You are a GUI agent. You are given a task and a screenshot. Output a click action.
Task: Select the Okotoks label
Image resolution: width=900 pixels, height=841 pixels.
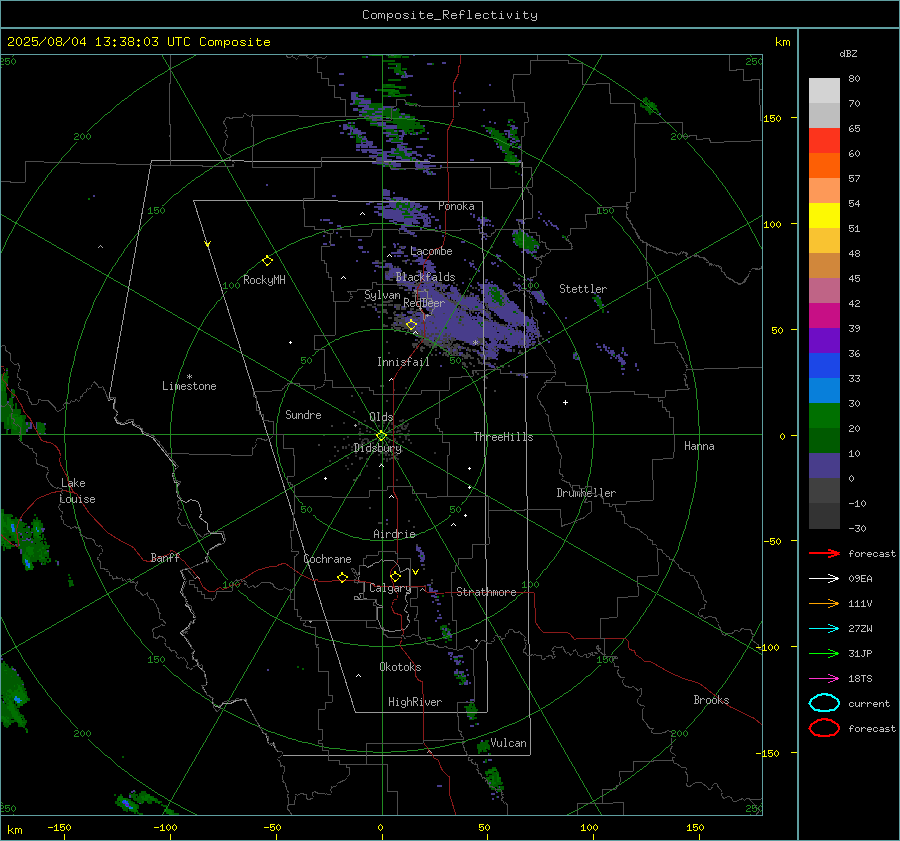(x=400, y=667)
